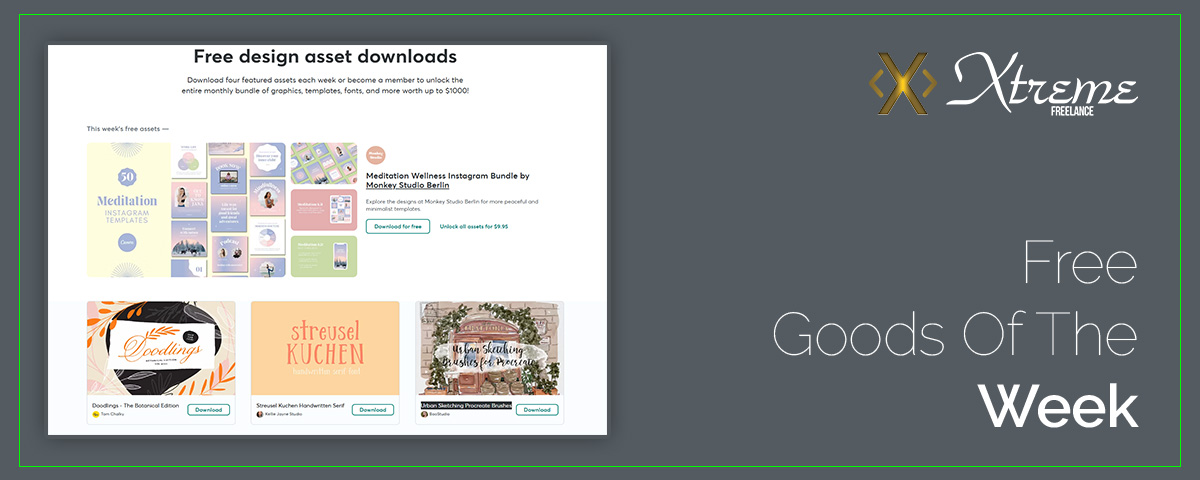The width and height of the screenshot is (1200, 480).
Task: Open the Doodlings card thumbnail
Action: pos(161,348)
